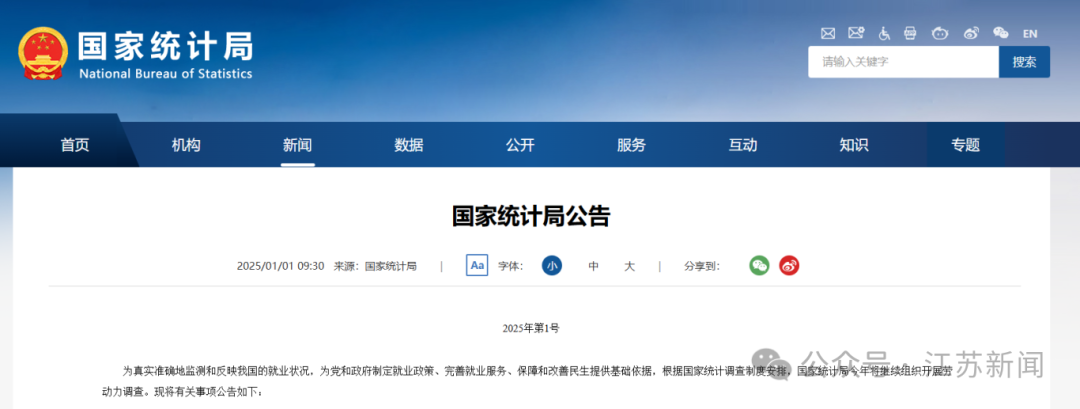The image size is (1080, 409).
Task: Expand the 机构 navigation menu
Action: click(186, 145)
